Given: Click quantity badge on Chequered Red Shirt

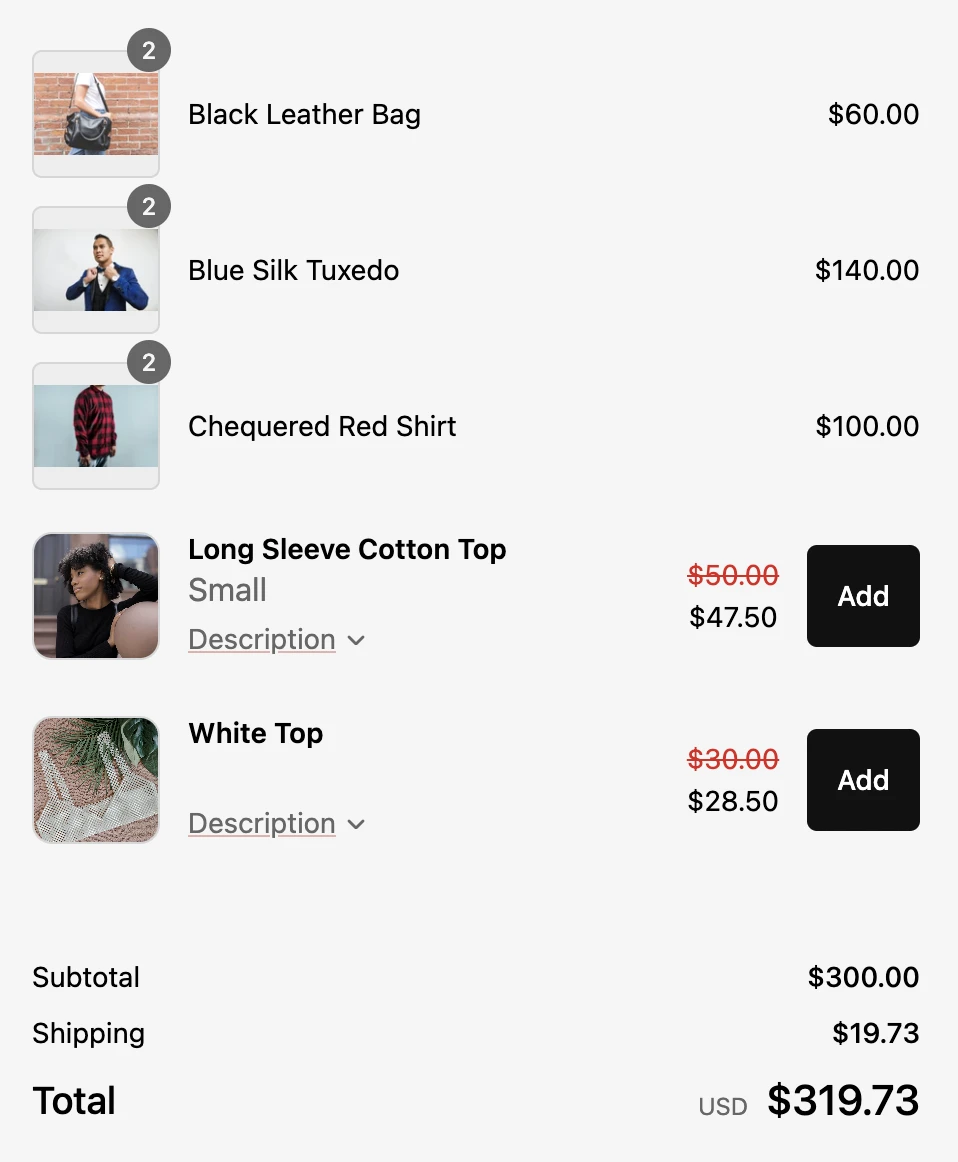Looking at the screenshot, I should (149, 363).
